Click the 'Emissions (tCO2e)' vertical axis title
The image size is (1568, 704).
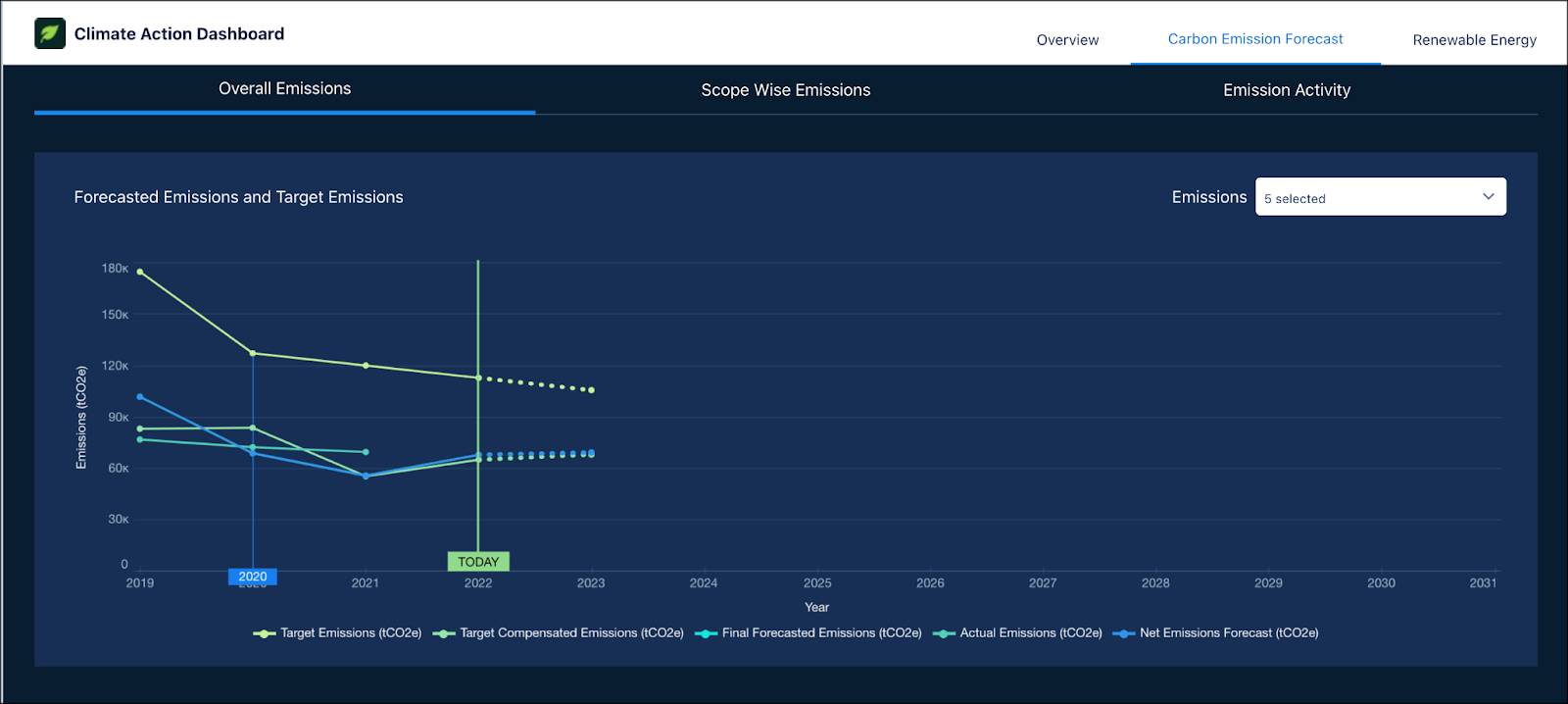(81, 418)
